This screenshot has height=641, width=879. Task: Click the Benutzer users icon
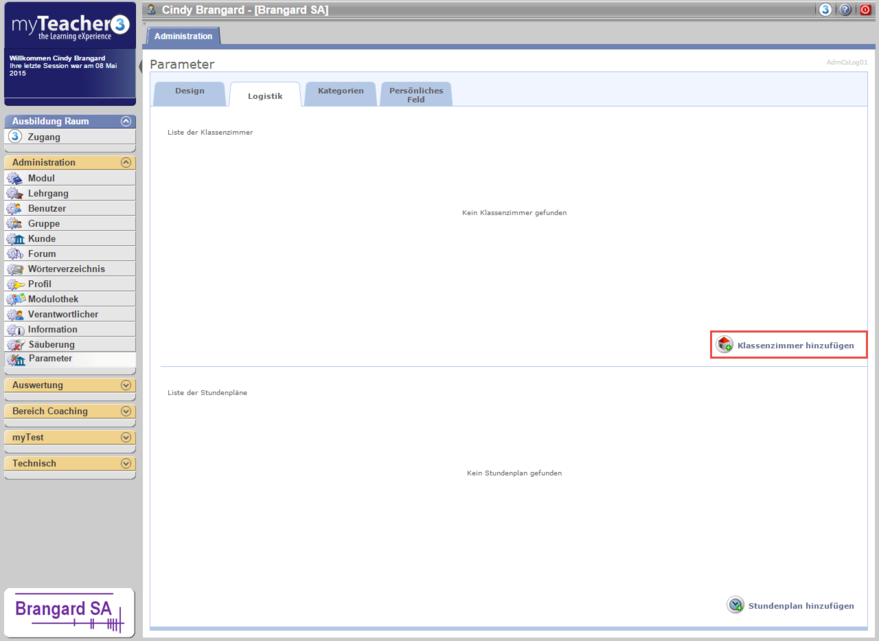pos(15,208)
